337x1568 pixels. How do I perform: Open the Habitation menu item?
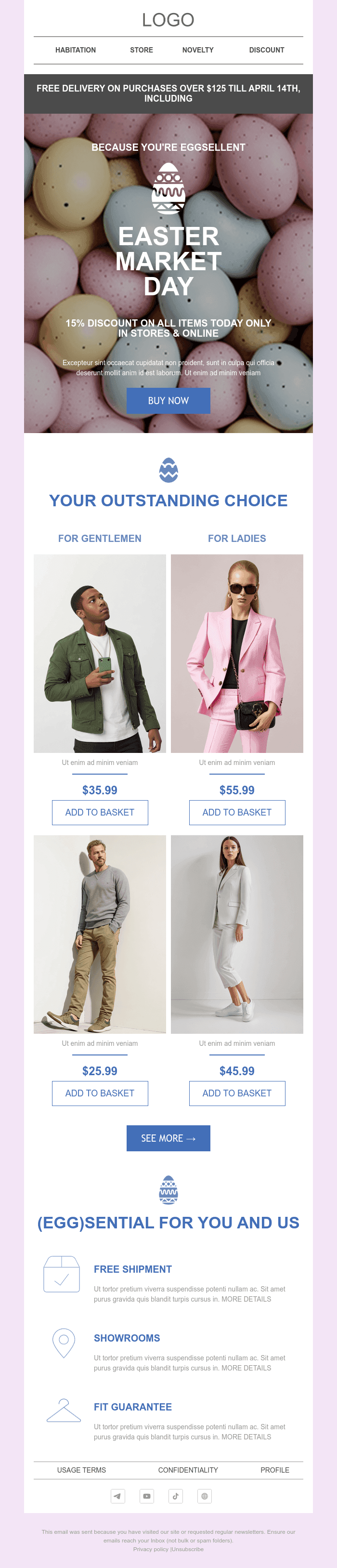76,50
